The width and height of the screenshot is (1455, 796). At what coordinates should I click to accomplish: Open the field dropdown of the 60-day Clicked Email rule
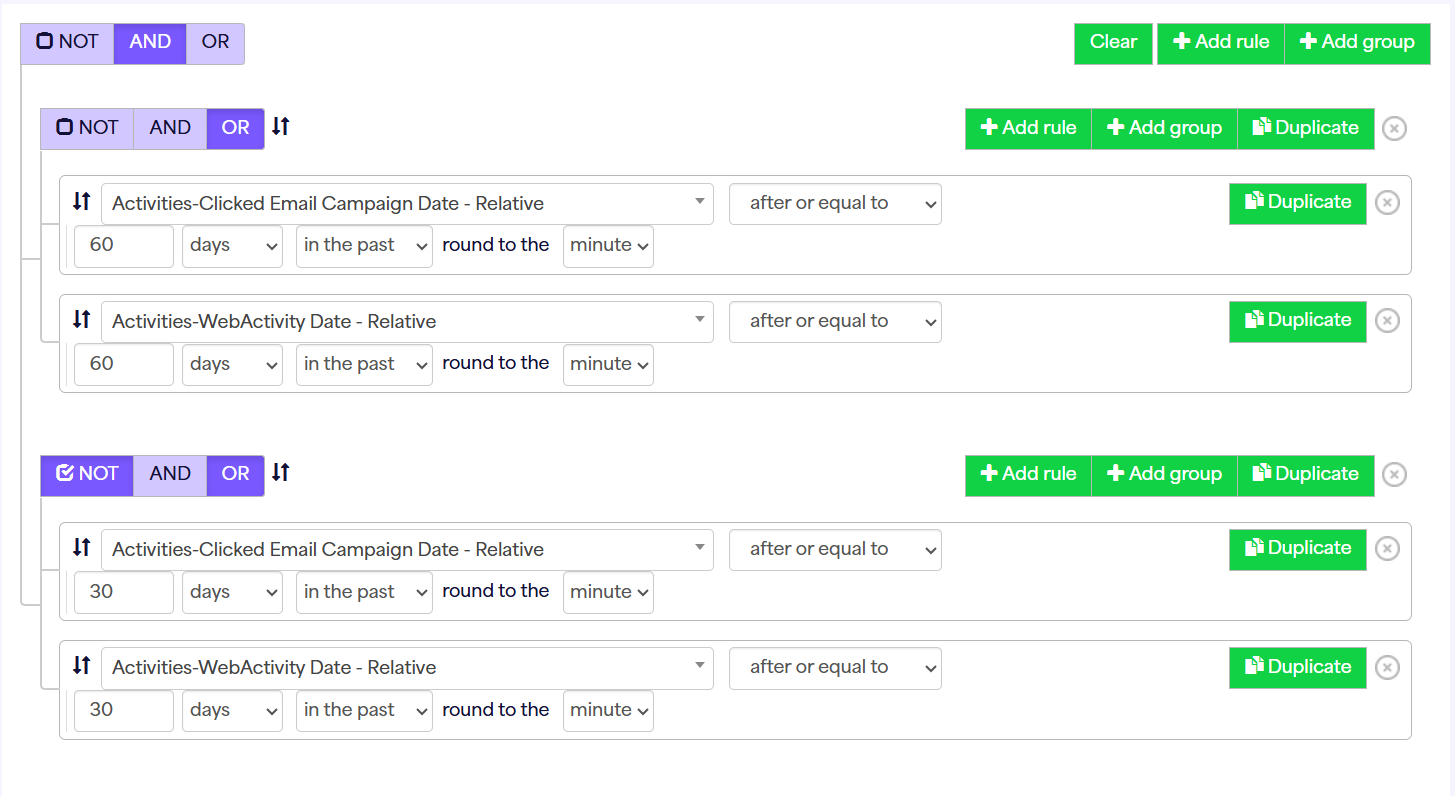[x=407, y=204]
